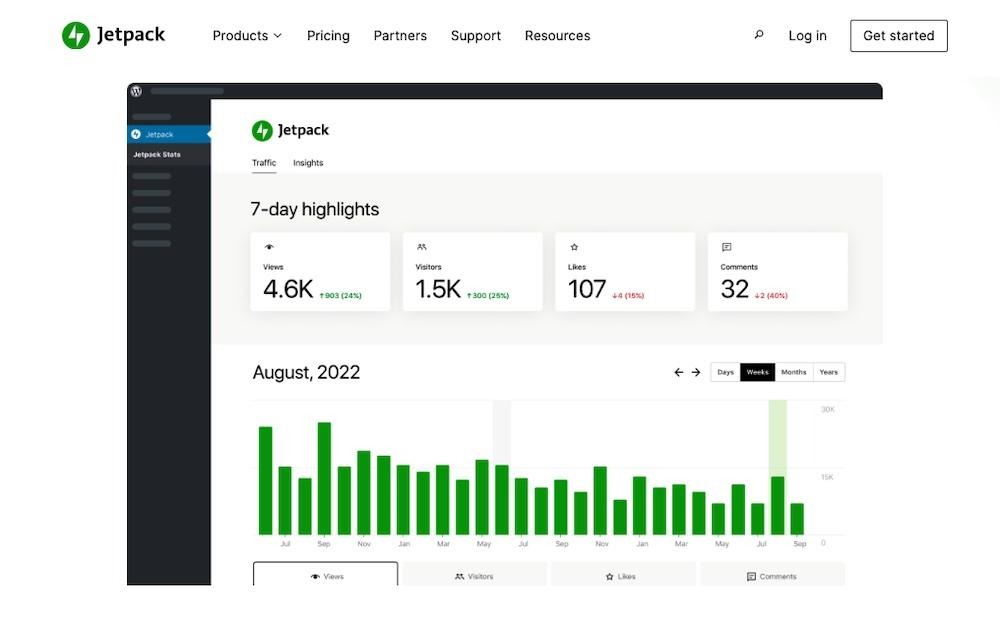Click the 32 comments value

(735, 289)
